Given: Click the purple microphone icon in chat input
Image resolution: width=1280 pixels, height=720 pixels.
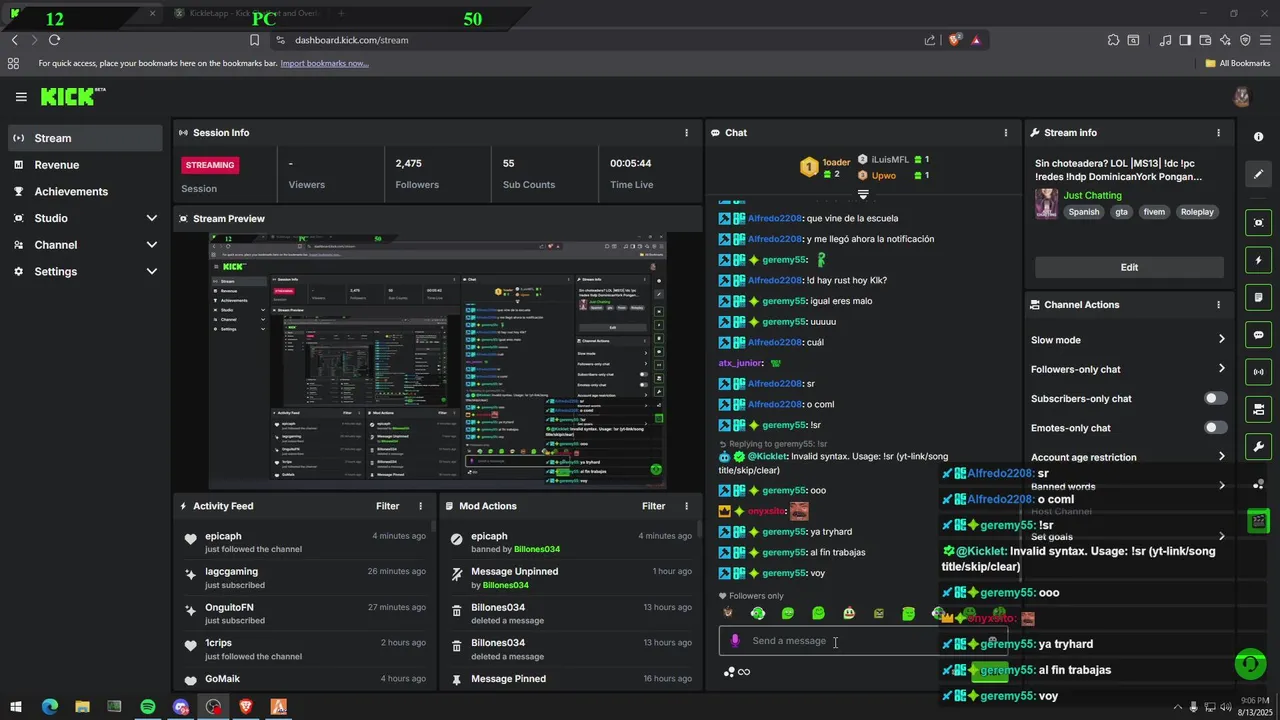Looking at the screenshot, I should tap(735, 641).
